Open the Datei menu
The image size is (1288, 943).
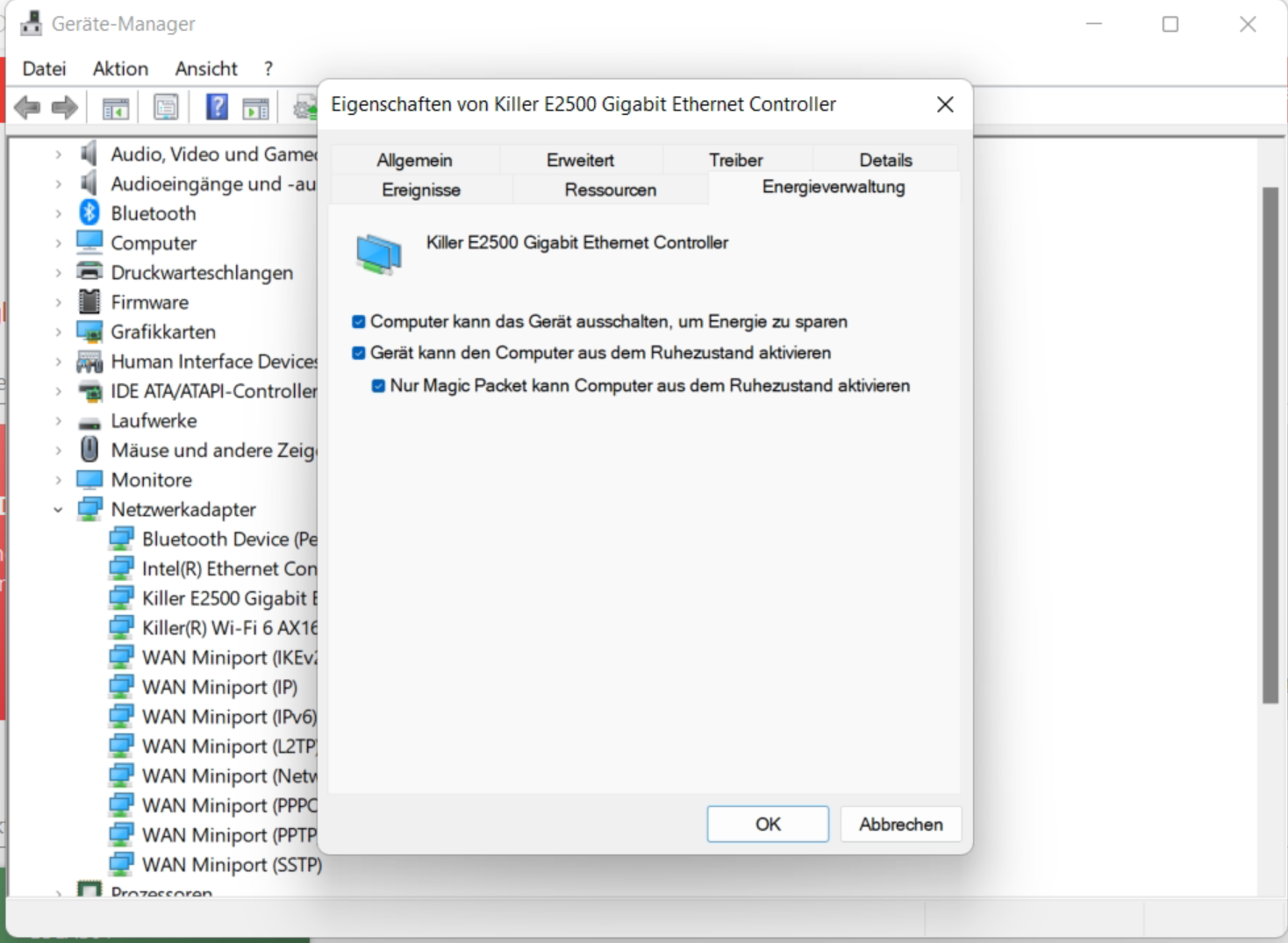tap(44, 68)
